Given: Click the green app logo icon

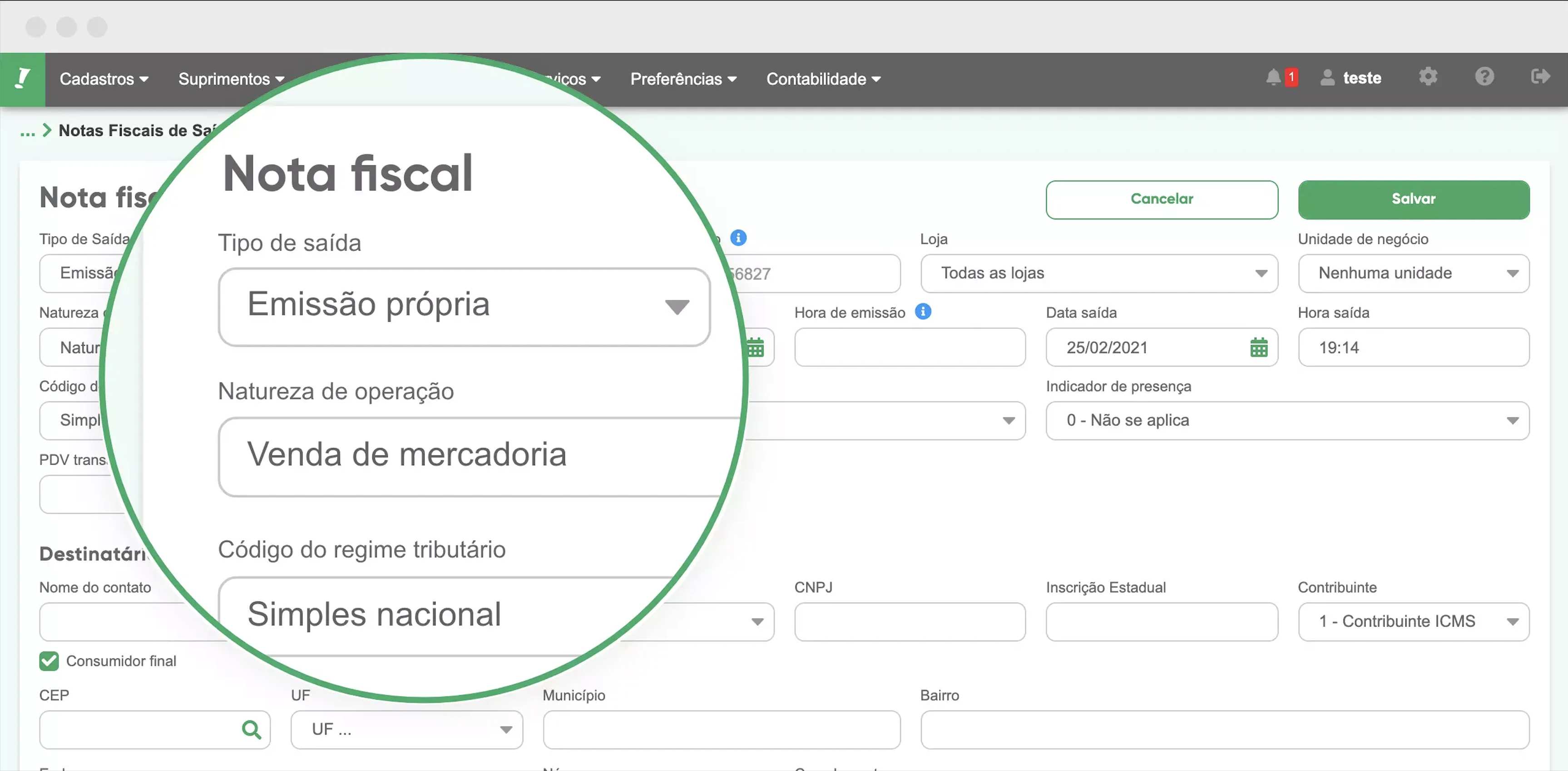Looking at the screenshot, I should tap(23, 79).
